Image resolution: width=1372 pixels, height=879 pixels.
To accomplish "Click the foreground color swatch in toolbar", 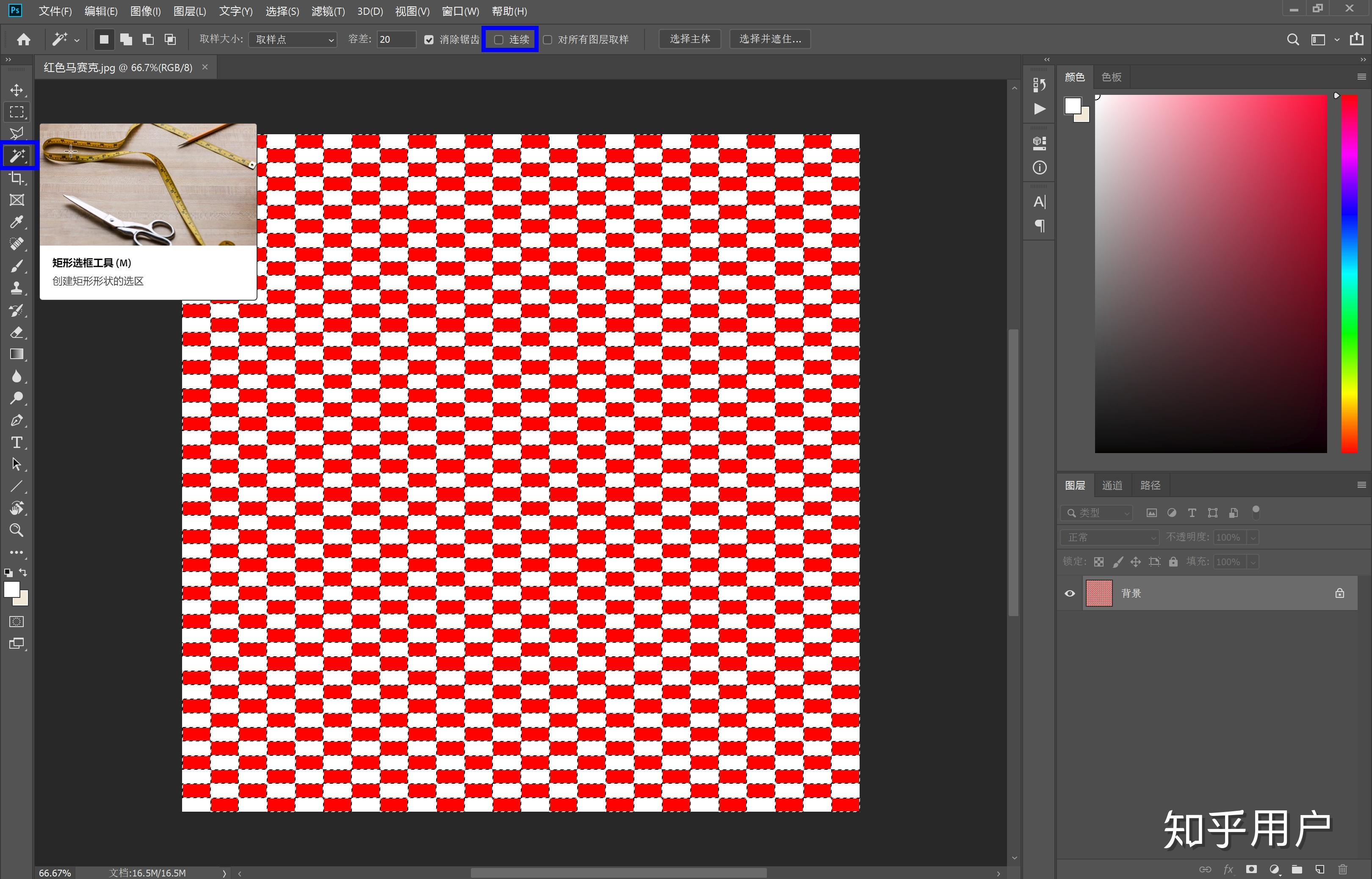I will click(x=11, y=590).
